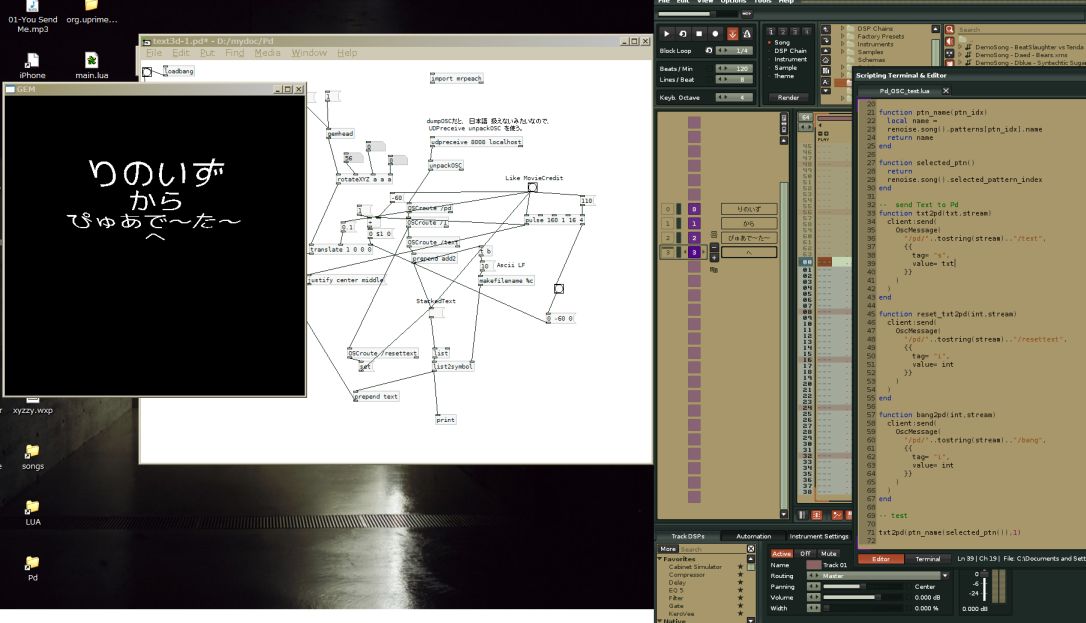1086x623 pixels.
Task: Click the home directory icon in browser
Action: [826, 60]
